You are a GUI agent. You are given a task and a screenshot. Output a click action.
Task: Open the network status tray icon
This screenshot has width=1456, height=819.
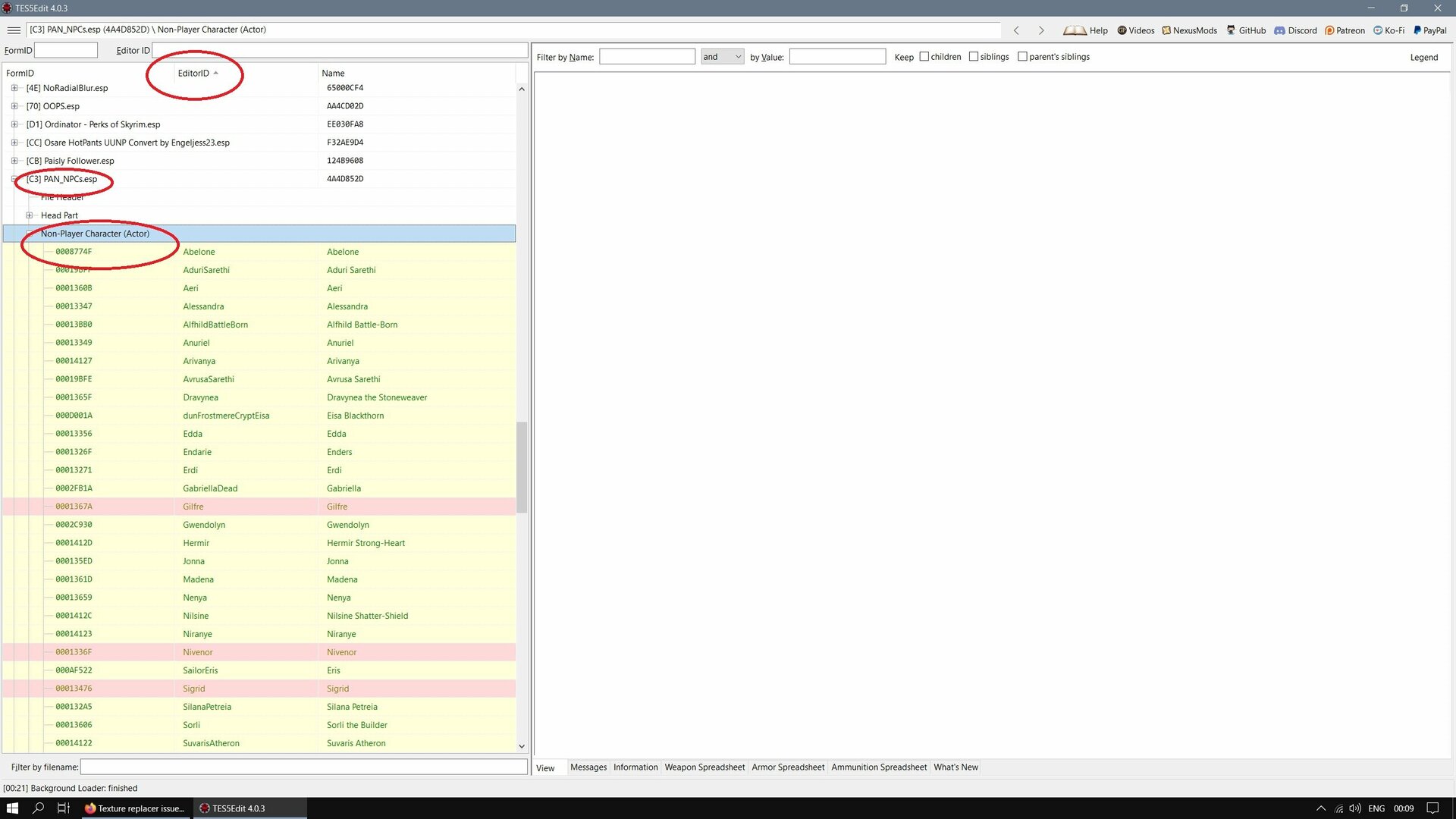(x=1338, y=808)
